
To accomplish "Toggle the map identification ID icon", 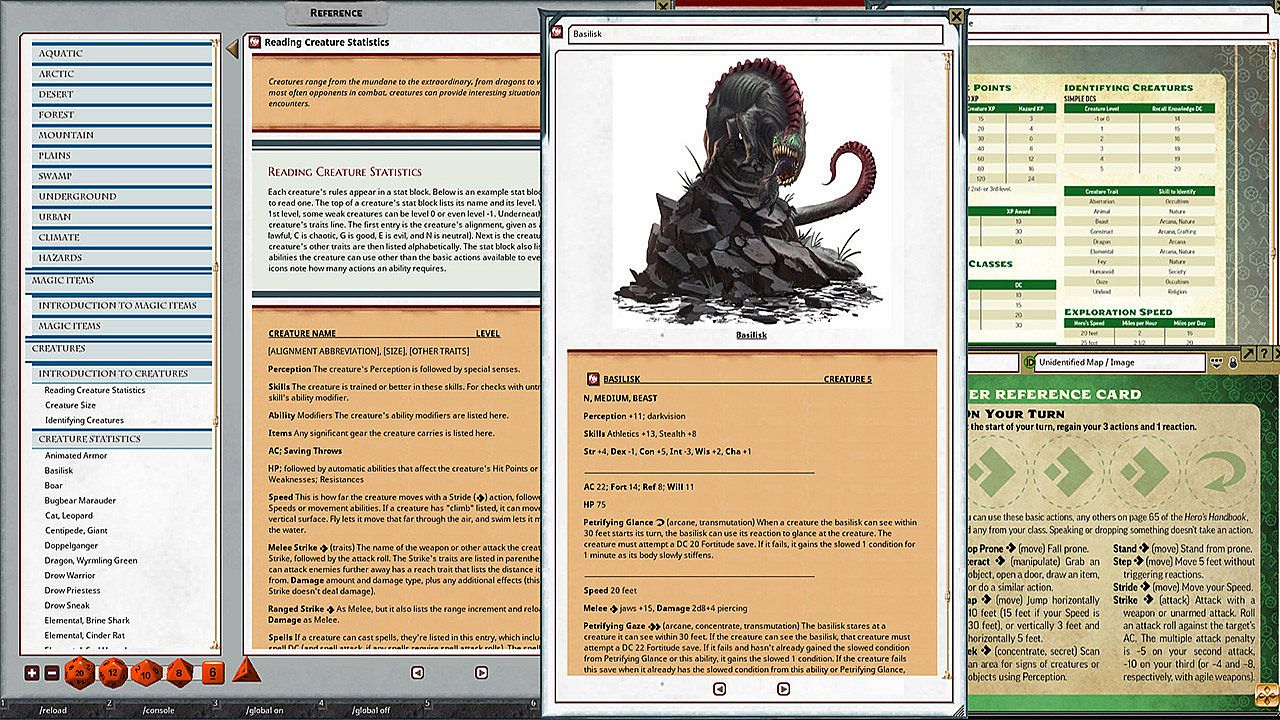I will (x=1030, y=362).
